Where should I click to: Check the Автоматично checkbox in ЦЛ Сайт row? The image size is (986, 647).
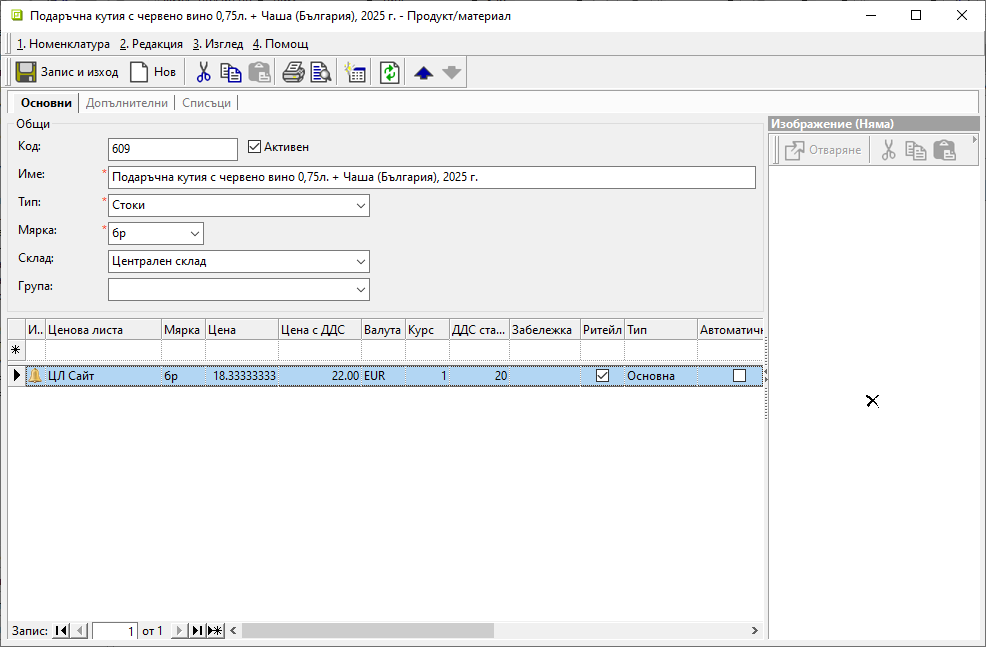click(x=739, y=376)
